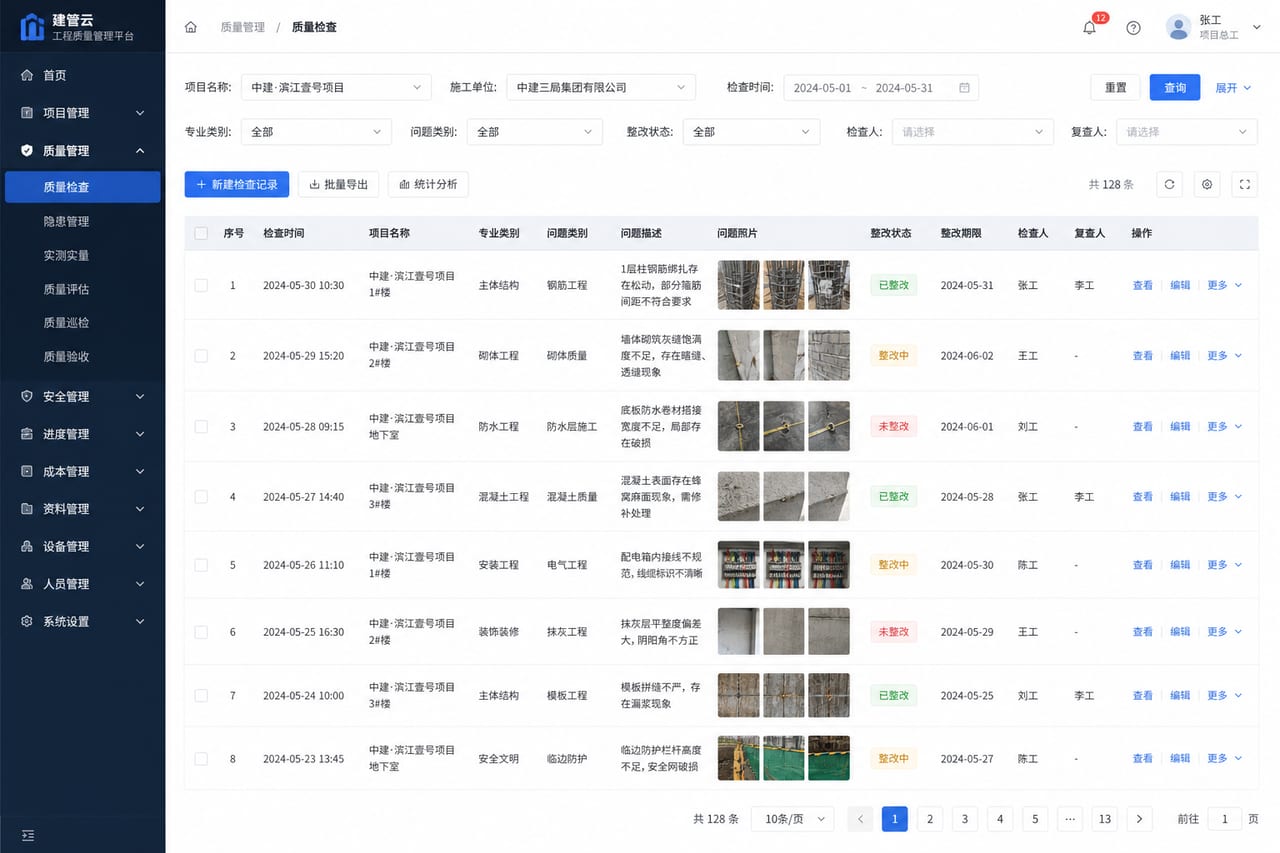This screenshot has height=853, width=1280.
Task: Open the 问题类别 dropdown
Action: [x=535, y=132]
